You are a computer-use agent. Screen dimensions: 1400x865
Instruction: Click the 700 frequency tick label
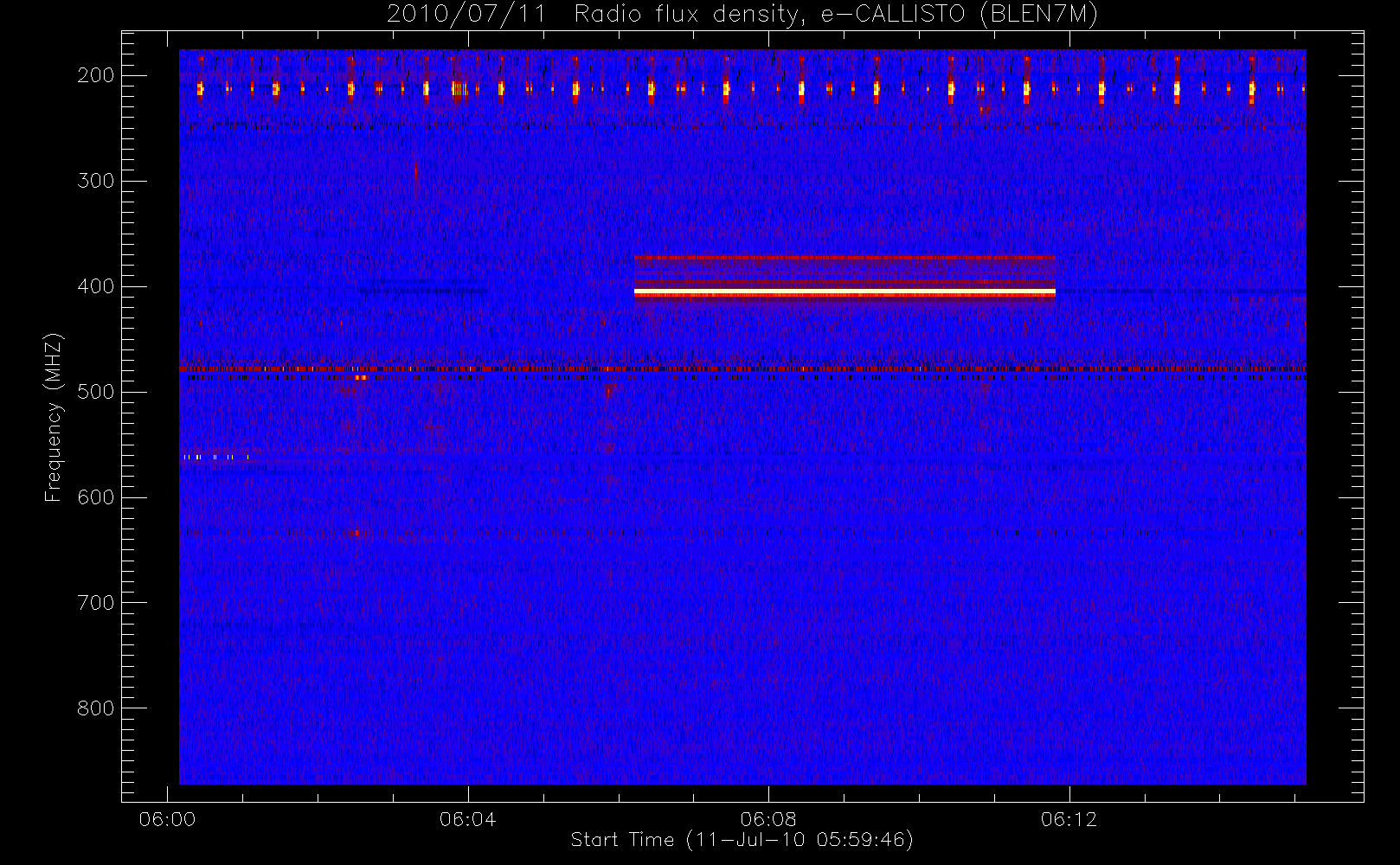(x=96, y=603)
